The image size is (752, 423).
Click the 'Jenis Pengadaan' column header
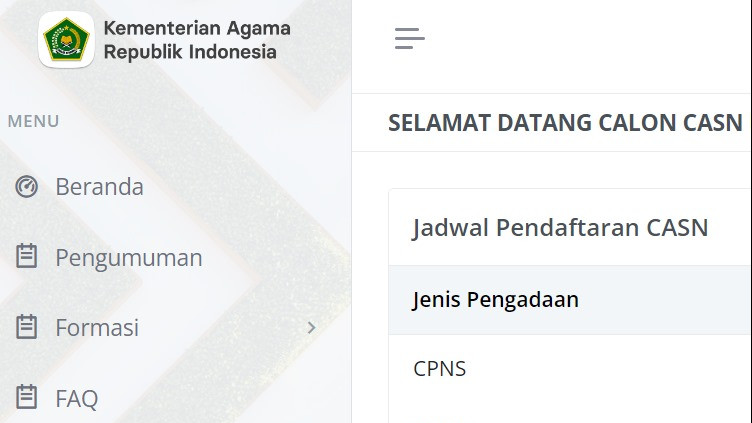point(495,299)
